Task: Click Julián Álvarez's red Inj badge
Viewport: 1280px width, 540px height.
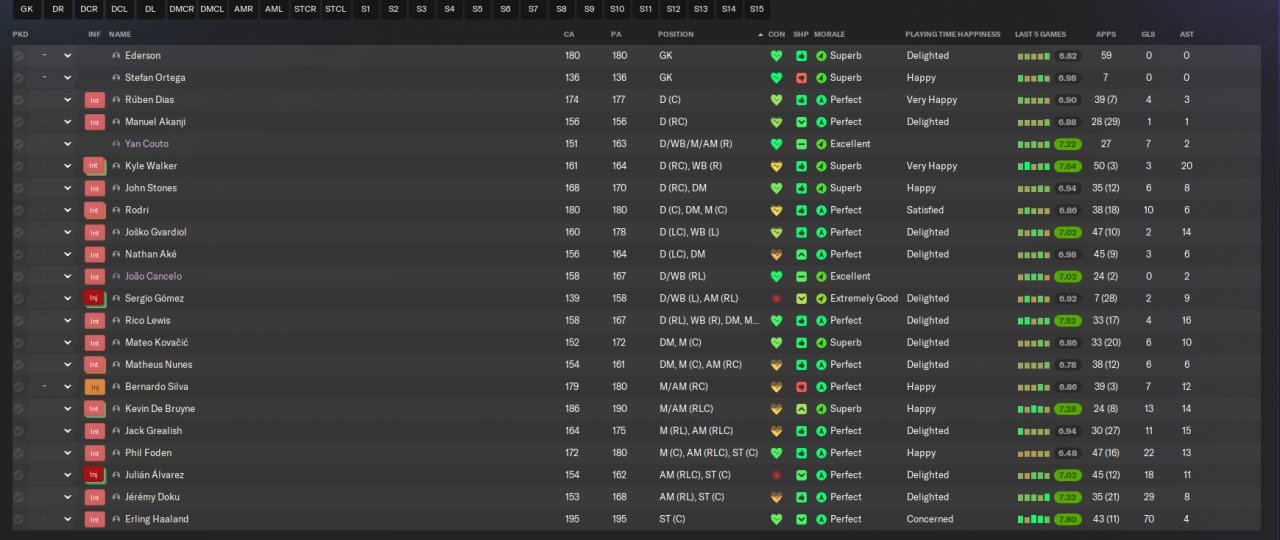Action: click(95, 474)
